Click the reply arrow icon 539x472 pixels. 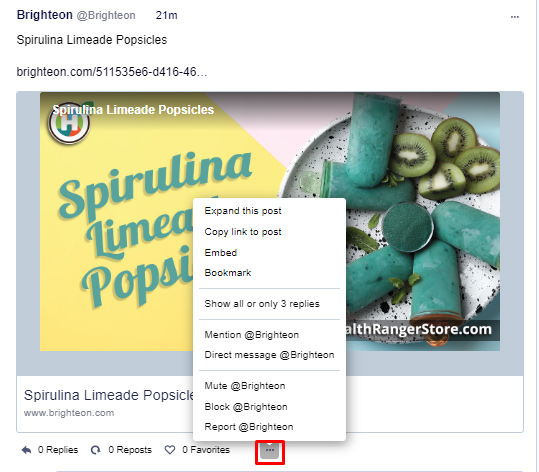(x=26, y=450)
